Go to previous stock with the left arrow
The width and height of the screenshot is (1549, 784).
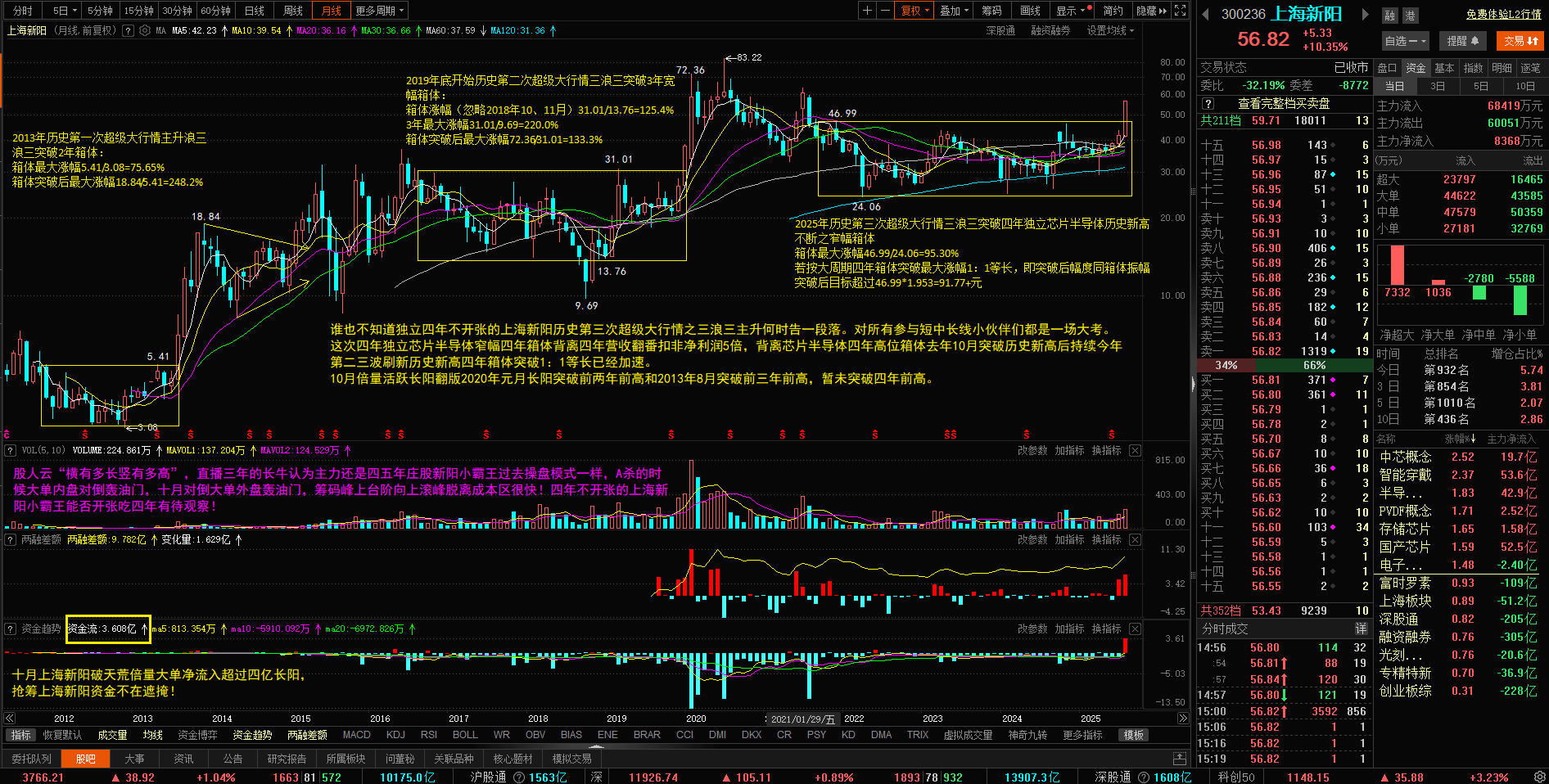1205,14
